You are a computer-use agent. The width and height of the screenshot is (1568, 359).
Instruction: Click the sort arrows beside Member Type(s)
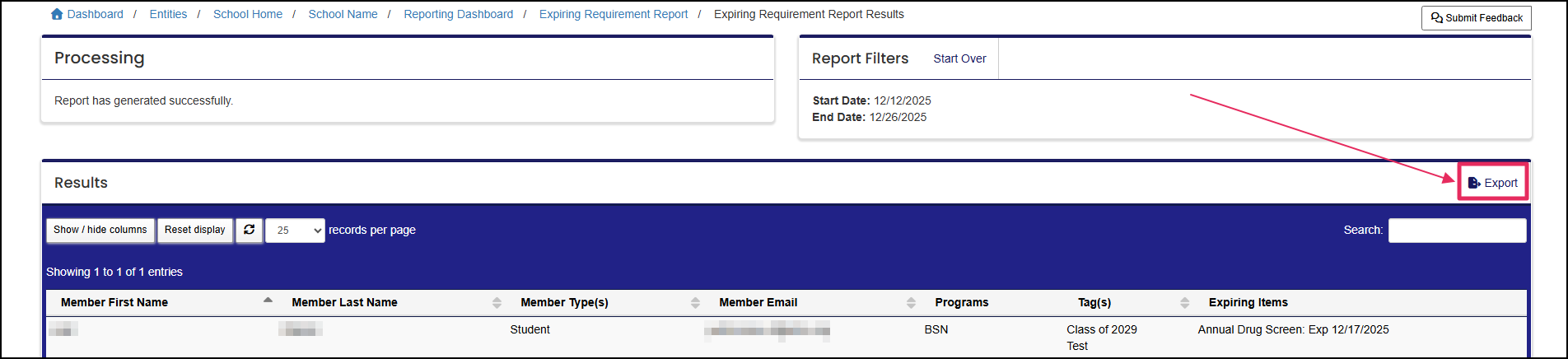[695, 302]
